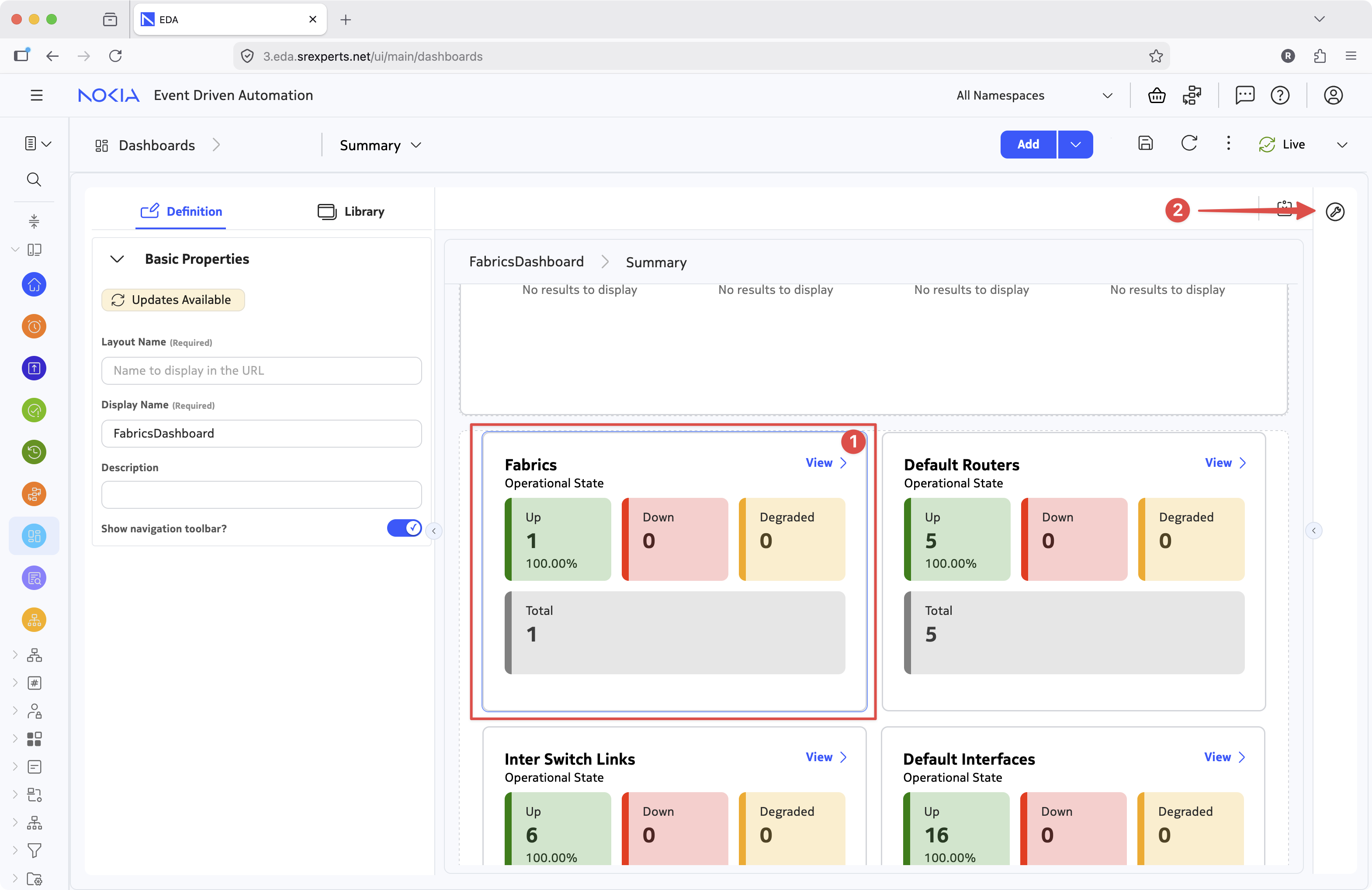Open the dark green history sidebar icon

coord(34,452)
